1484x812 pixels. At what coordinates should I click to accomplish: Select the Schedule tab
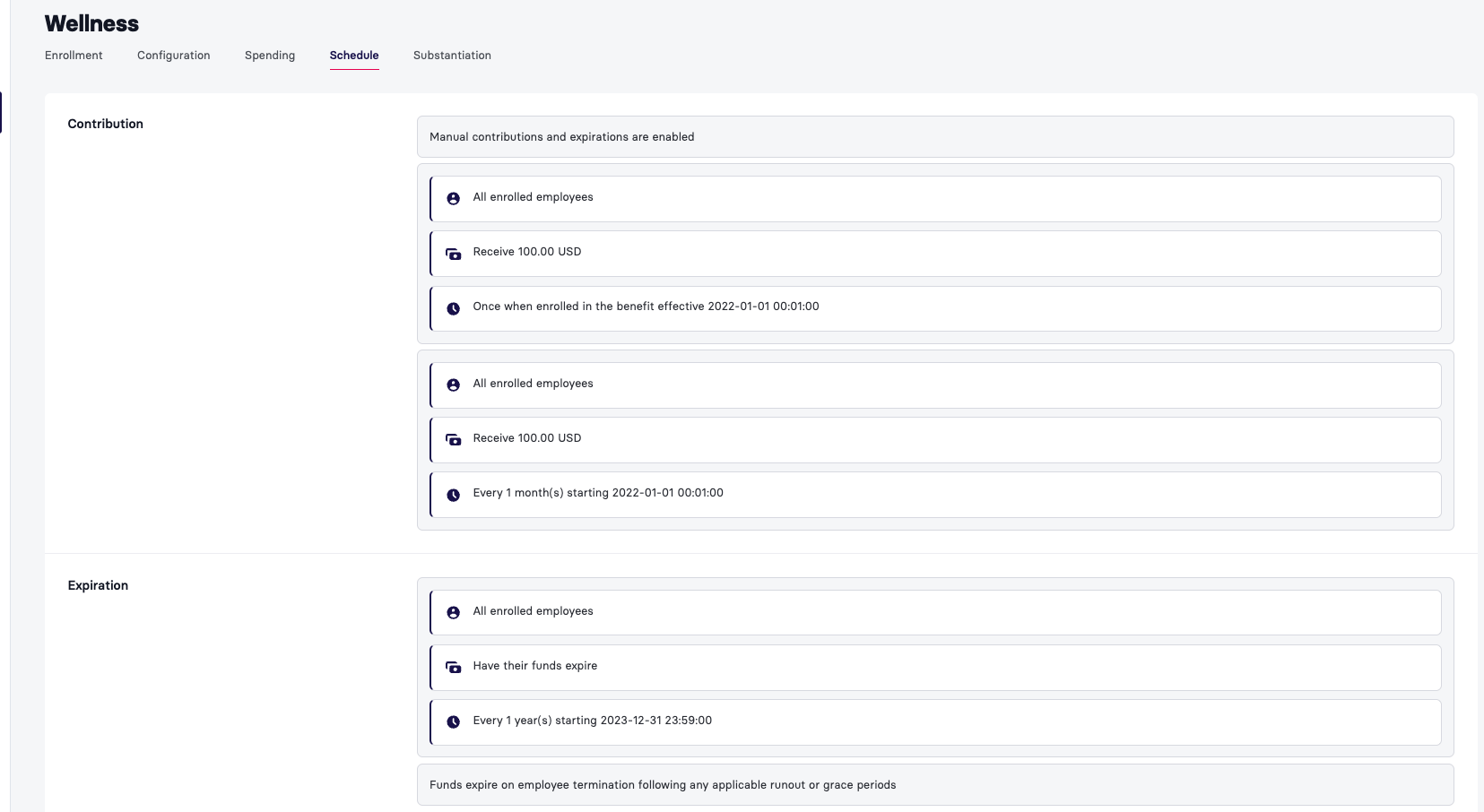[x=354, y=56]
